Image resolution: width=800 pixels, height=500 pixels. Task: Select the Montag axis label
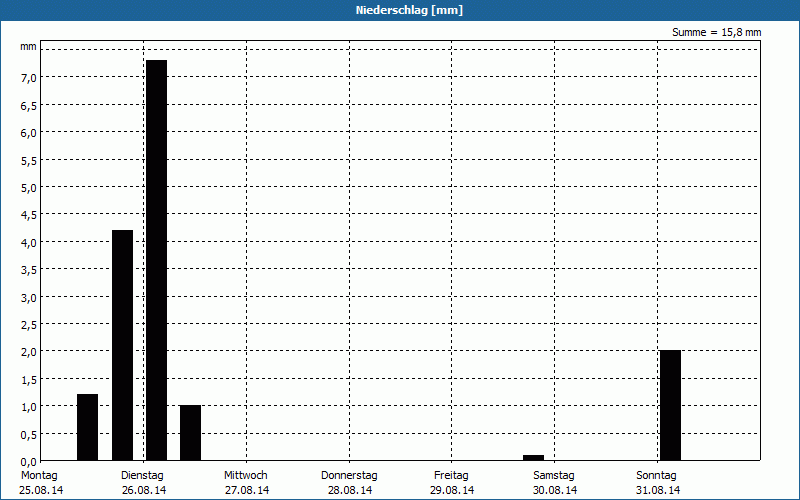pyautogui.click(x=39, y=476)
